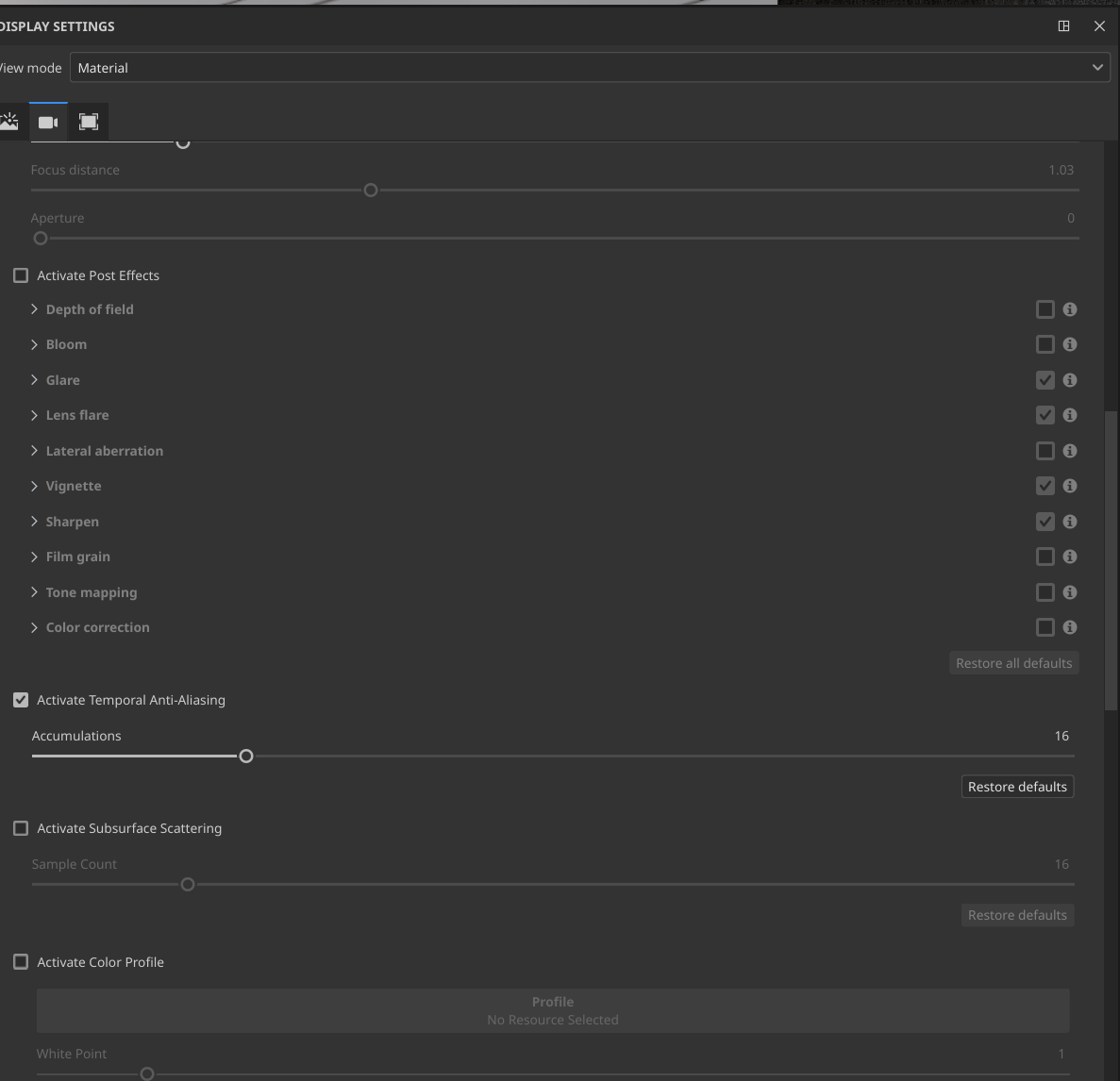Click the Accumulations slider handle
This screenshot has width=1120, height=1081.
(245, 757)
